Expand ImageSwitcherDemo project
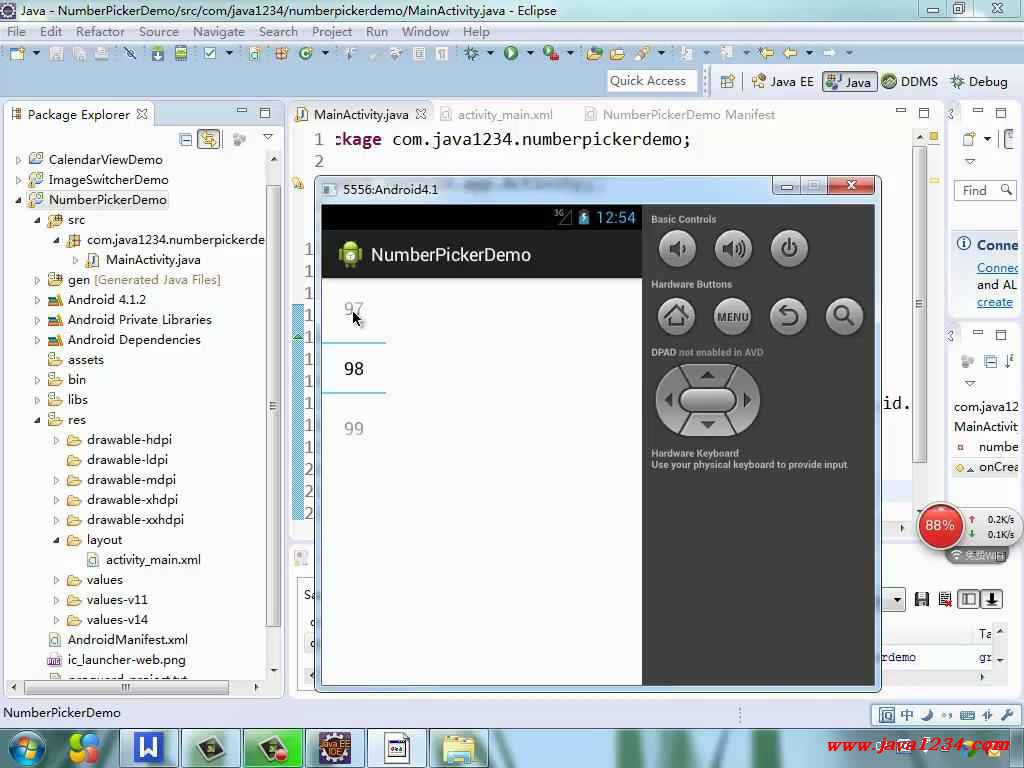This screenshot has width=1024, height=768. click(18, 180)
